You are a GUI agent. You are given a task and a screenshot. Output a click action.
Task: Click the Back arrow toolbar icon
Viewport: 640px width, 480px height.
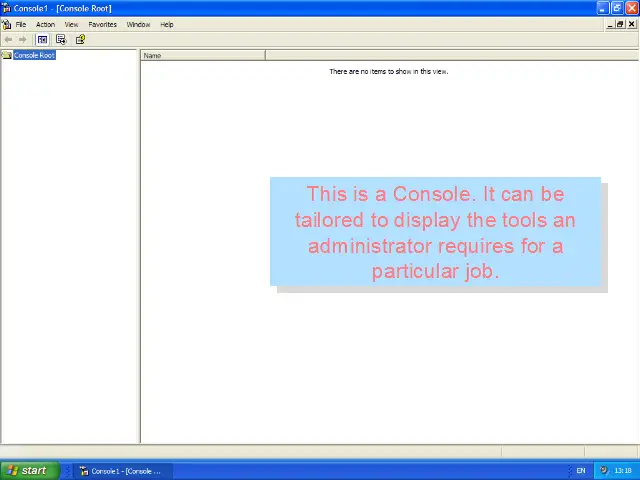tap(8, 40)
